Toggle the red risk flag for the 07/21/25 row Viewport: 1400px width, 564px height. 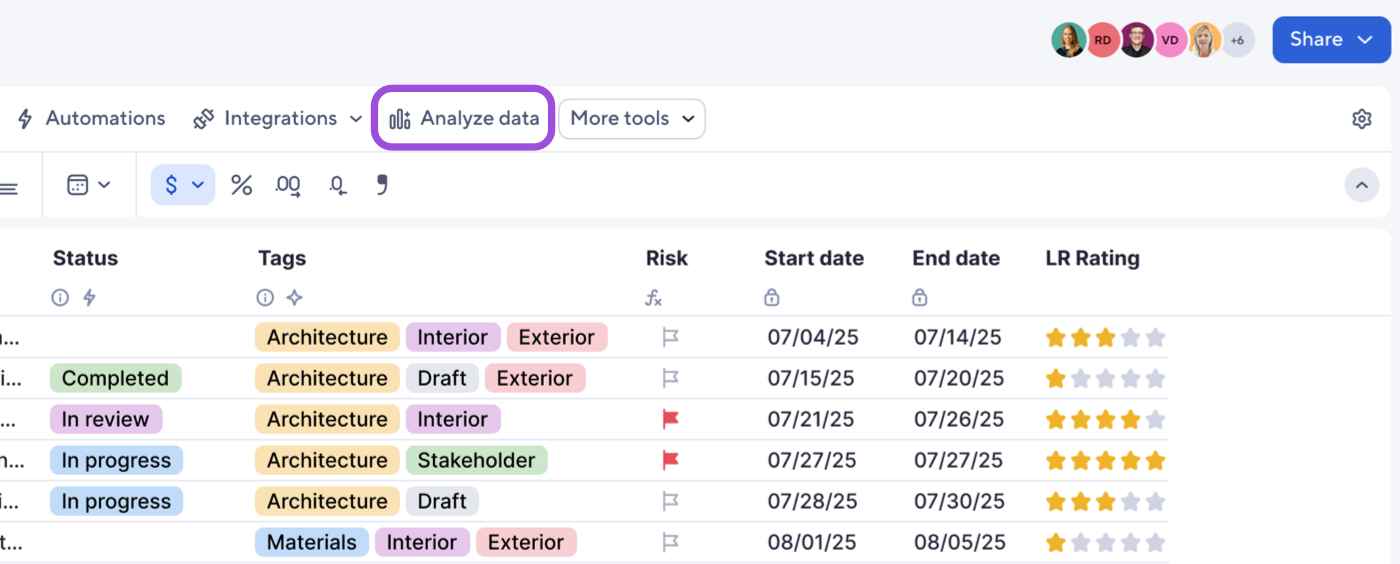[x=671, y=419]
